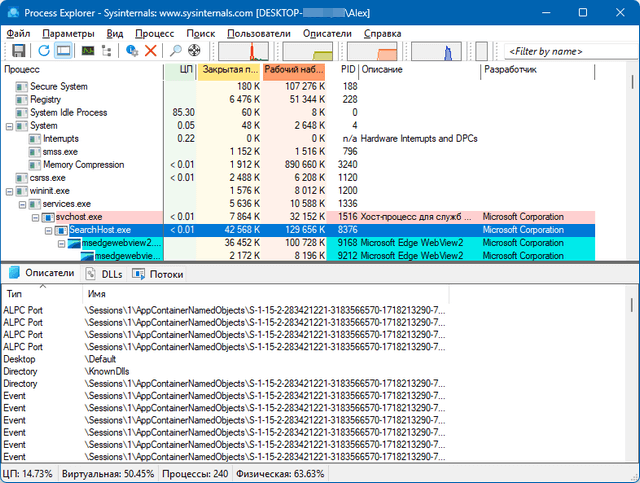Click the Refresh toolbar icon

(44, 51)
